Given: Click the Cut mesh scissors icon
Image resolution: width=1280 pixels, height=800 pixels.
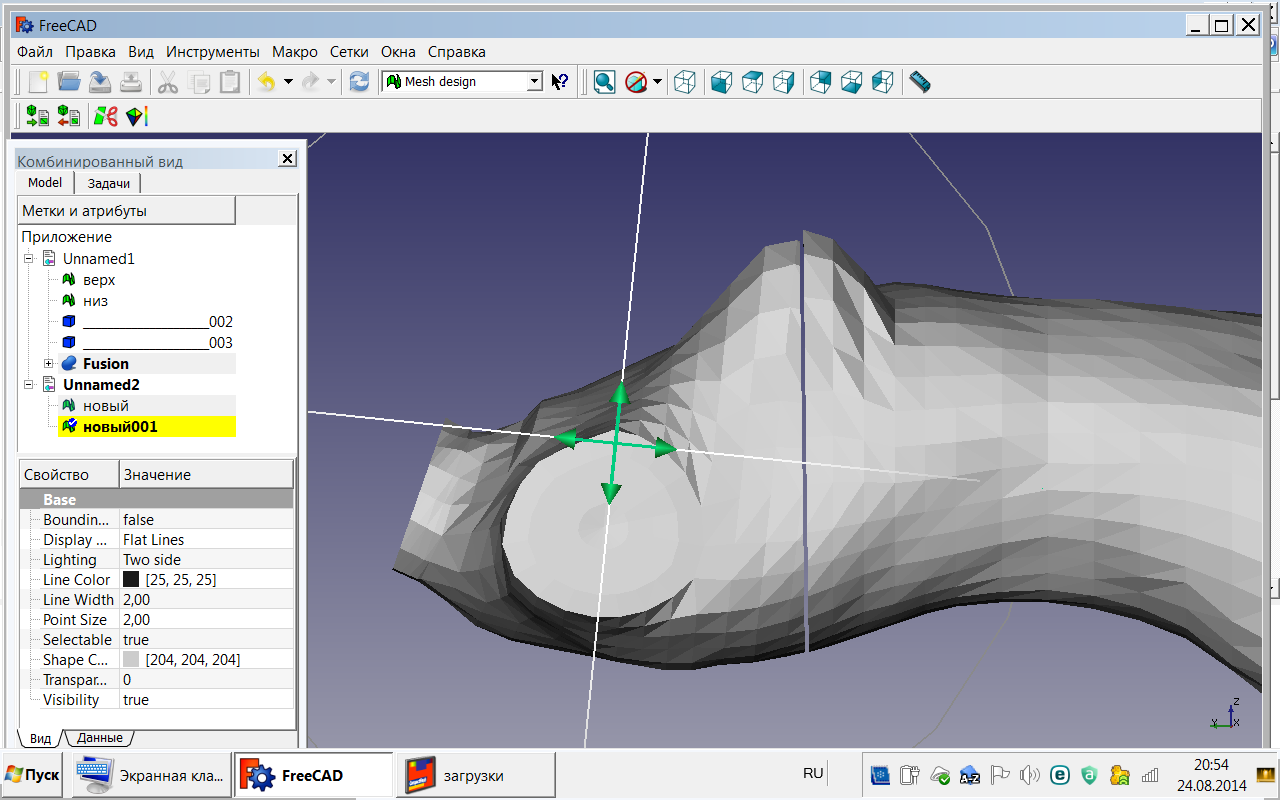Looking at the screenshot, I should (105, 116).
